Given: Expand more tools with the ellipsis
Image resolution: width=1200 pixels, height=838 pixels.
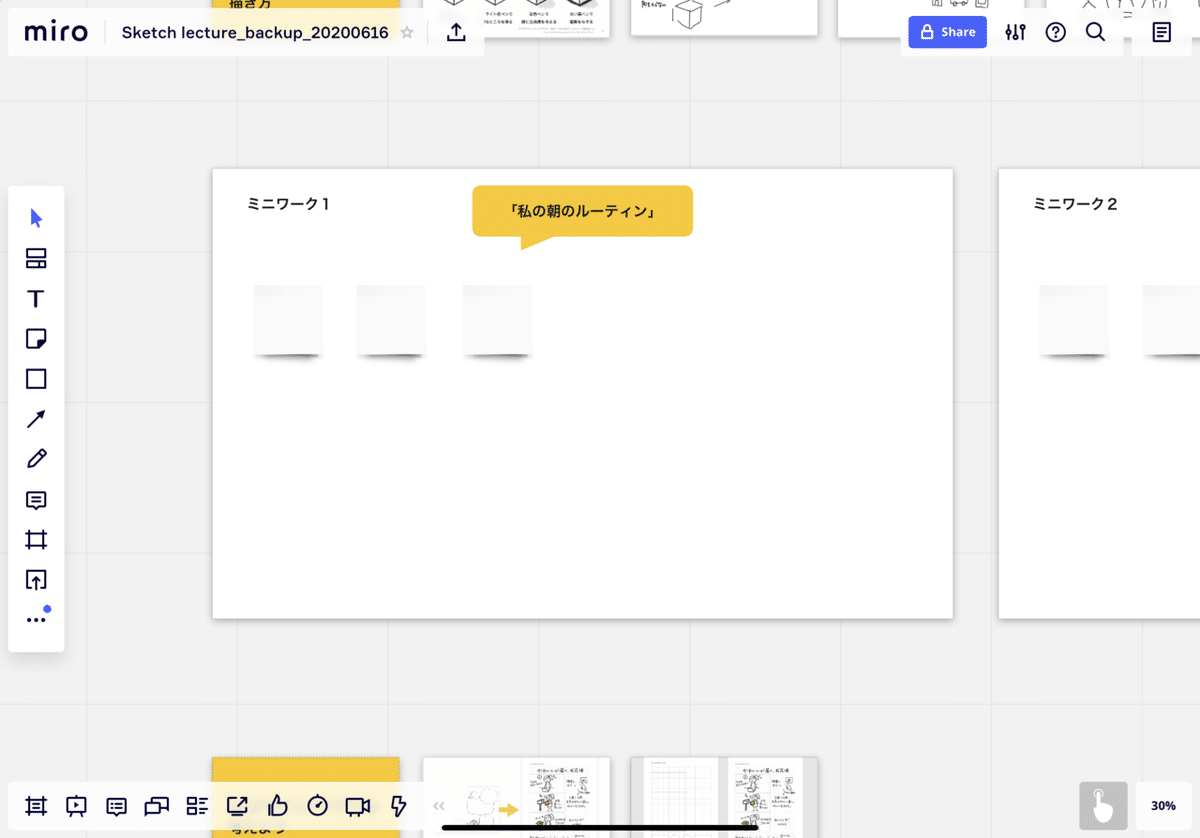Looking at the screenshot, I should tap(36, 617).
